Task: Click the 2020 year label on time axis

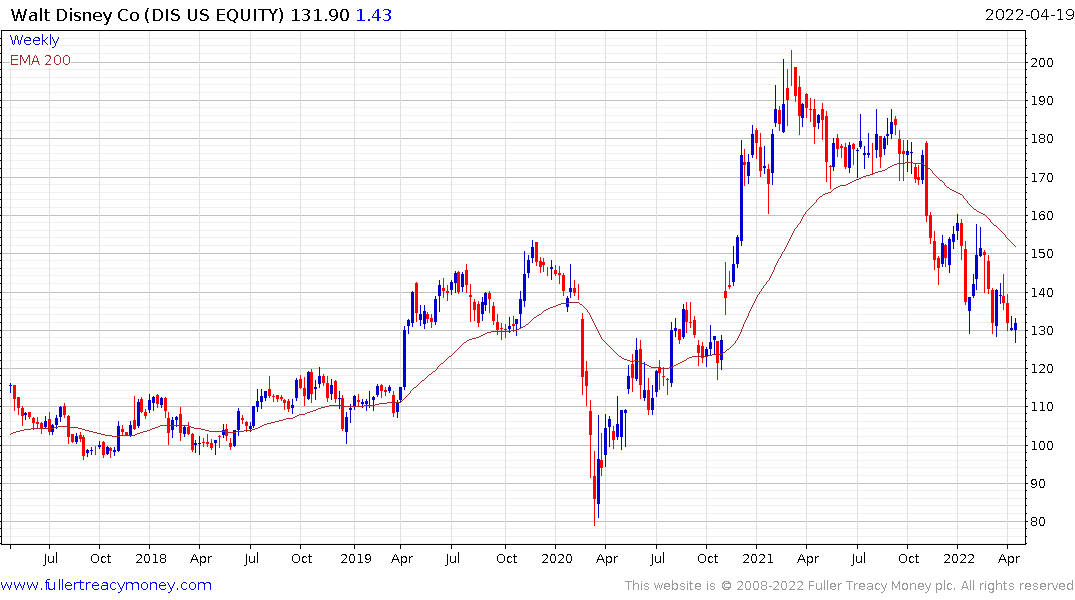Action: pos(557,558)
